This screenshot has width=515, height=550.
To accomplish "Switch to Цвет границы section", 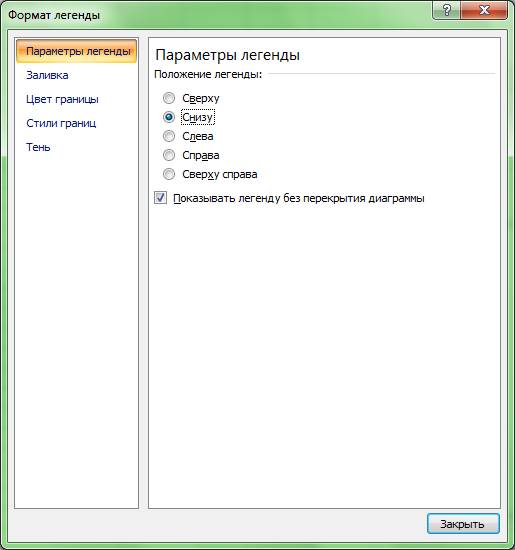I will [62, 99].
